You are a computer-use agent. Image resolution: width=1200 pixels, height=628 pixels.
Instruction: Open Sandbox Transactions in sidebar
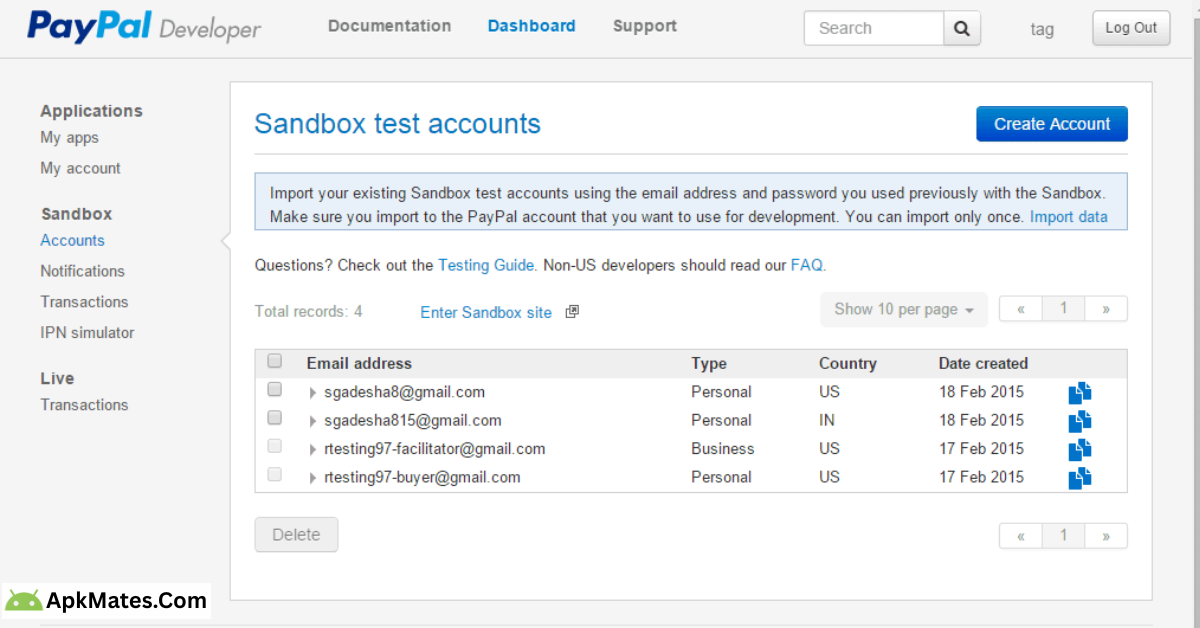pyautogui.click(x=84, y=302)
